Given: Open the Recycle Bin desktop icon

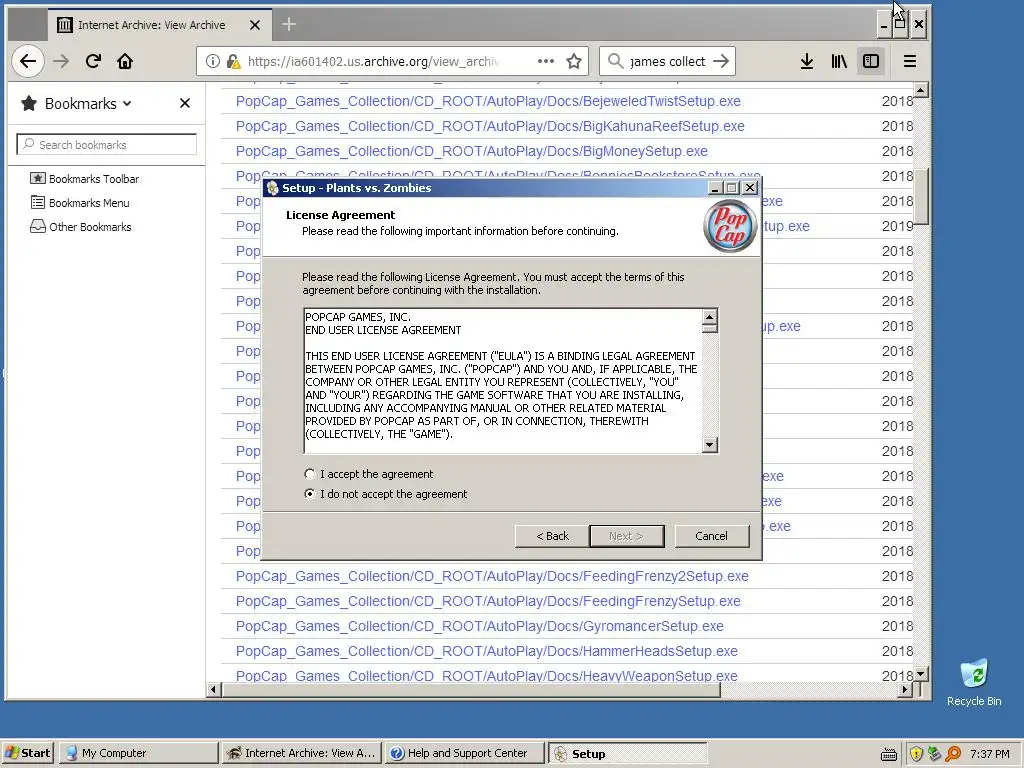Looking at the screenshot, I should 974,682.
